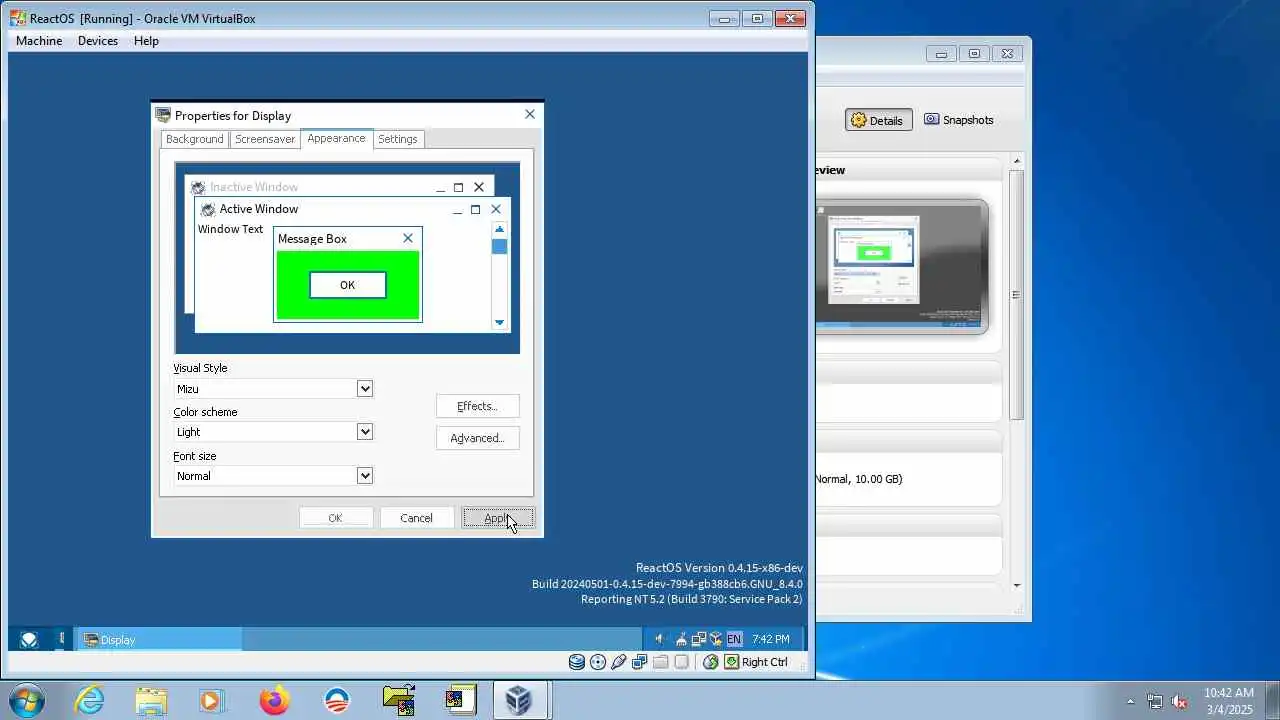Click the VirtualBox cube taskbar icon
The height and width of the screenshot is (720, 1280).
point(518,700)
